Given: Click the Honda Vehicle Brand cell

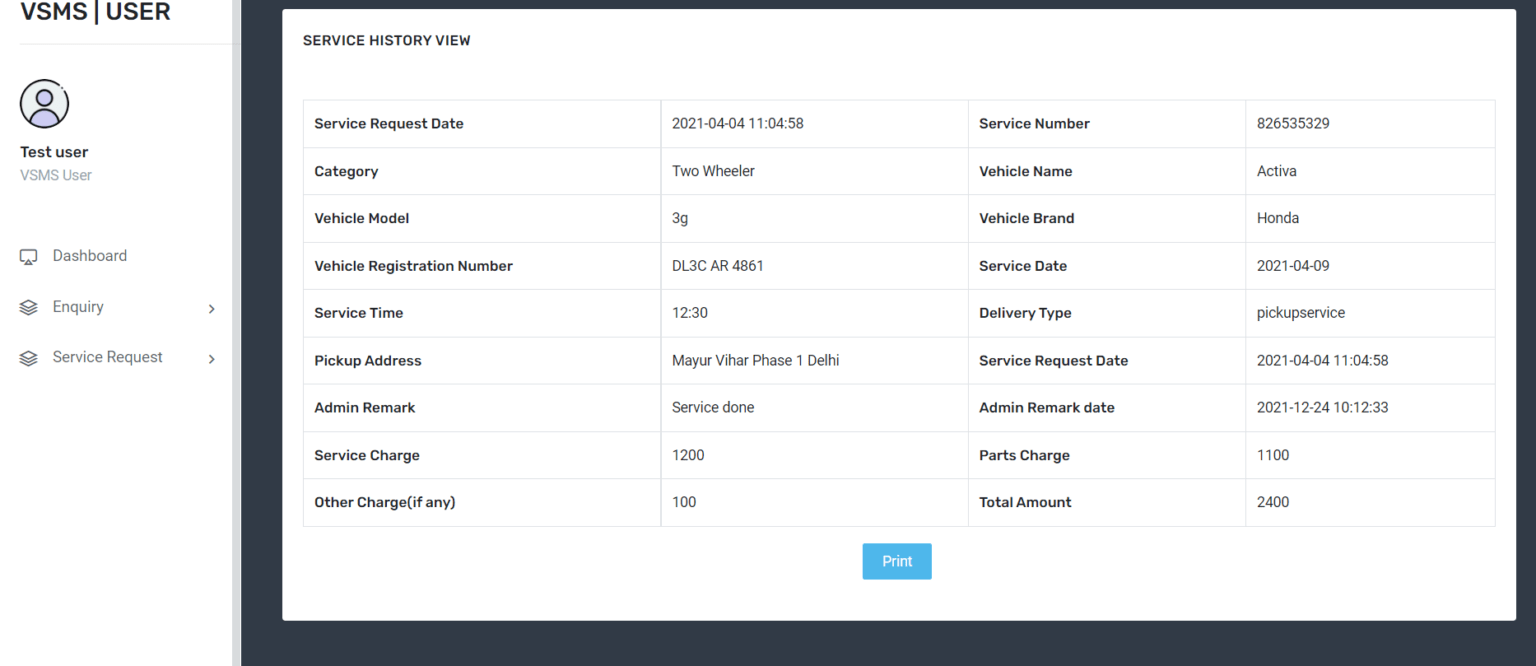Looking at the screenshot, I should point(1277,218).
